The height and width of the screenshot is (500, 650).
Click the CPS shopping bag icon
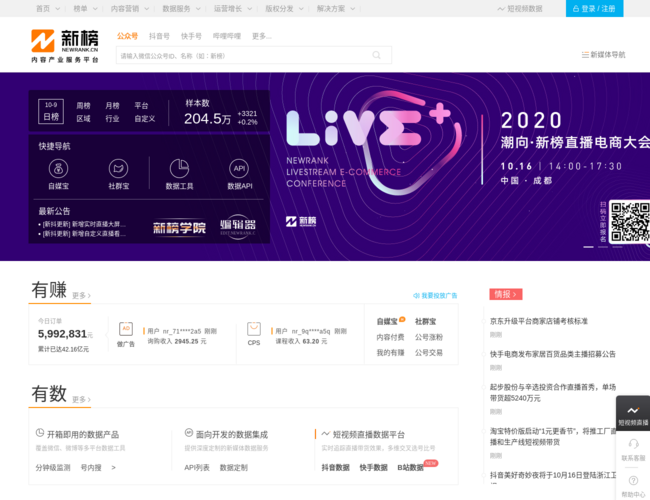point(254,328)
